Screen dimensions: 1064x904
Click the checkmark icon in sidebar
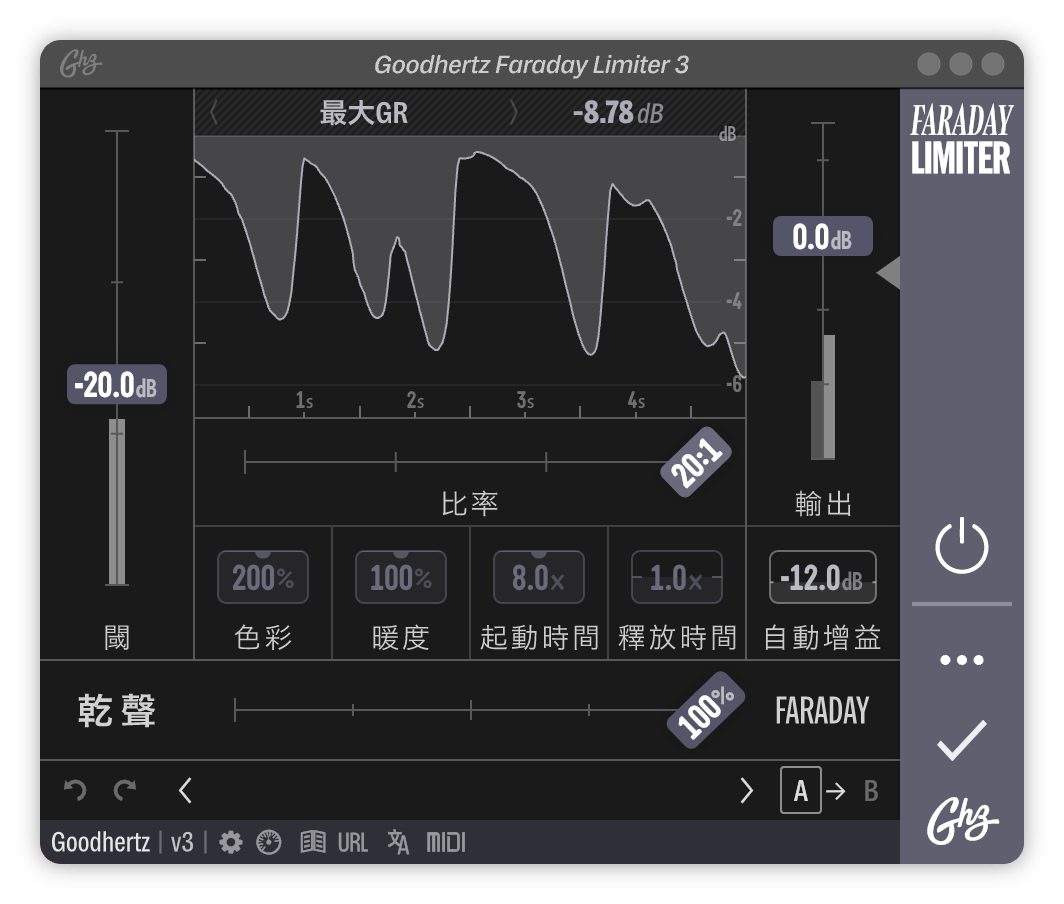point(962,740)
